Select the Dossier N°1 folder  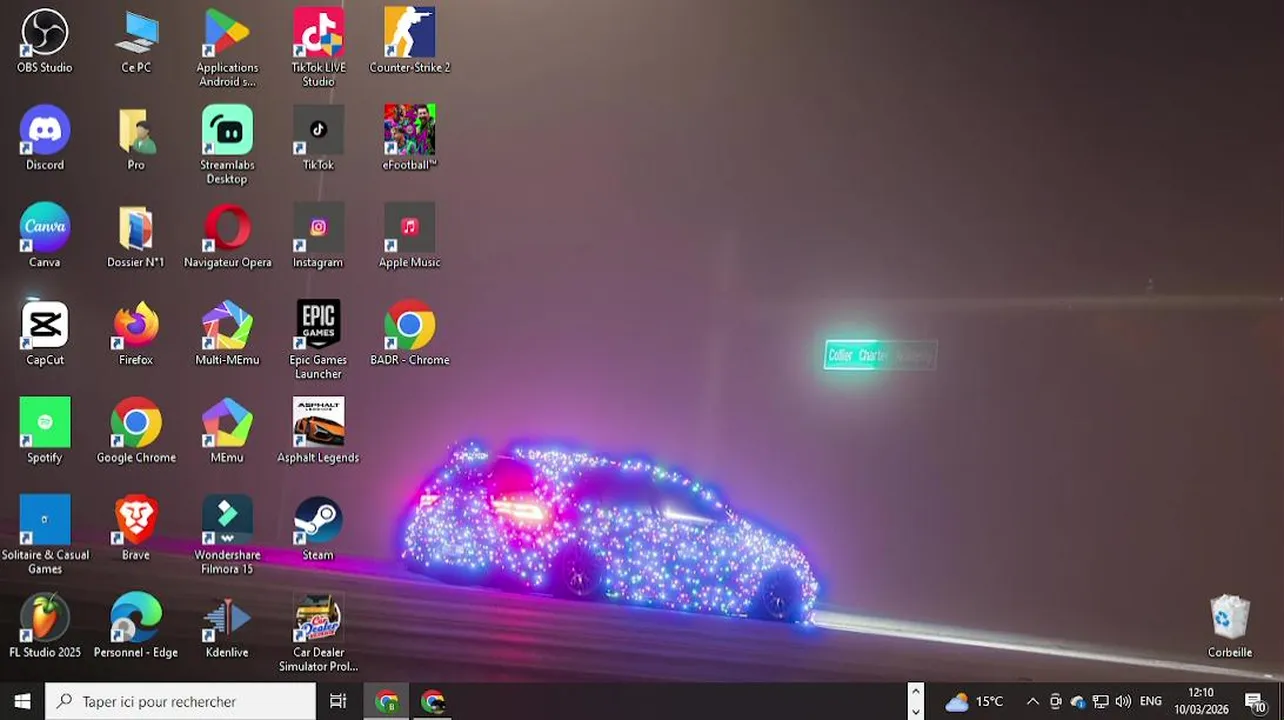(136, 236)
